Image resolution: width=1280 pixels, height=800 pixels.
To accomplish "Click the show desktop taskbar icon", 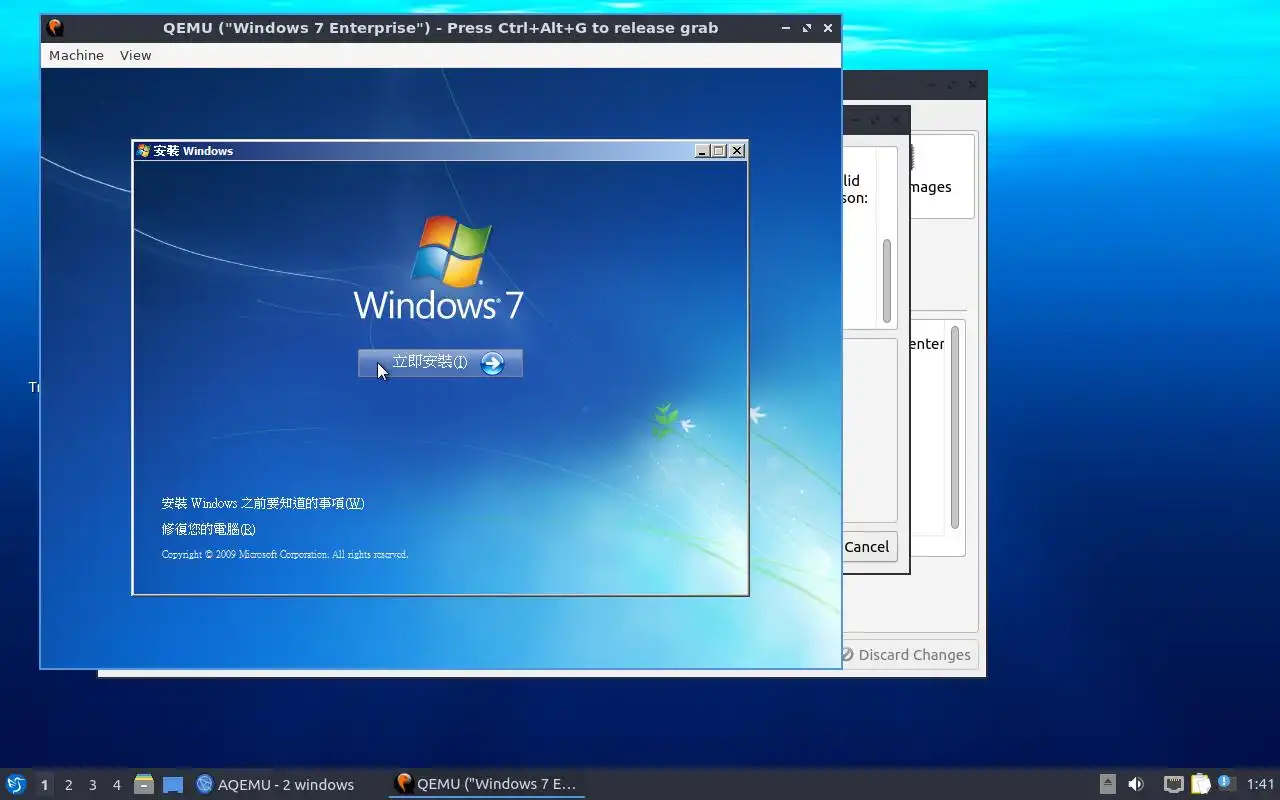I will tap(173, 784).
